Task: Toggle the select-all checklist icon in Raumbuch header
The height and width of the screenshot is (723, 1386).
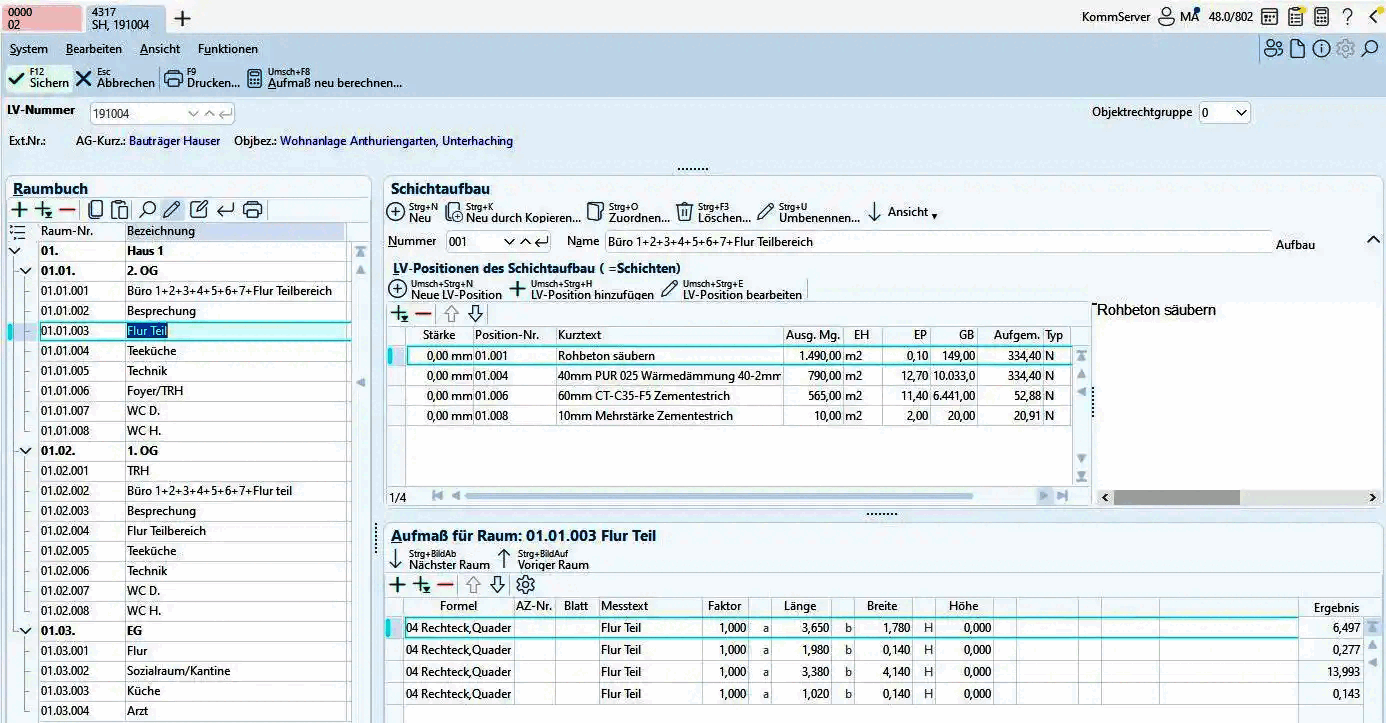Action: click(x=17, y=231)
